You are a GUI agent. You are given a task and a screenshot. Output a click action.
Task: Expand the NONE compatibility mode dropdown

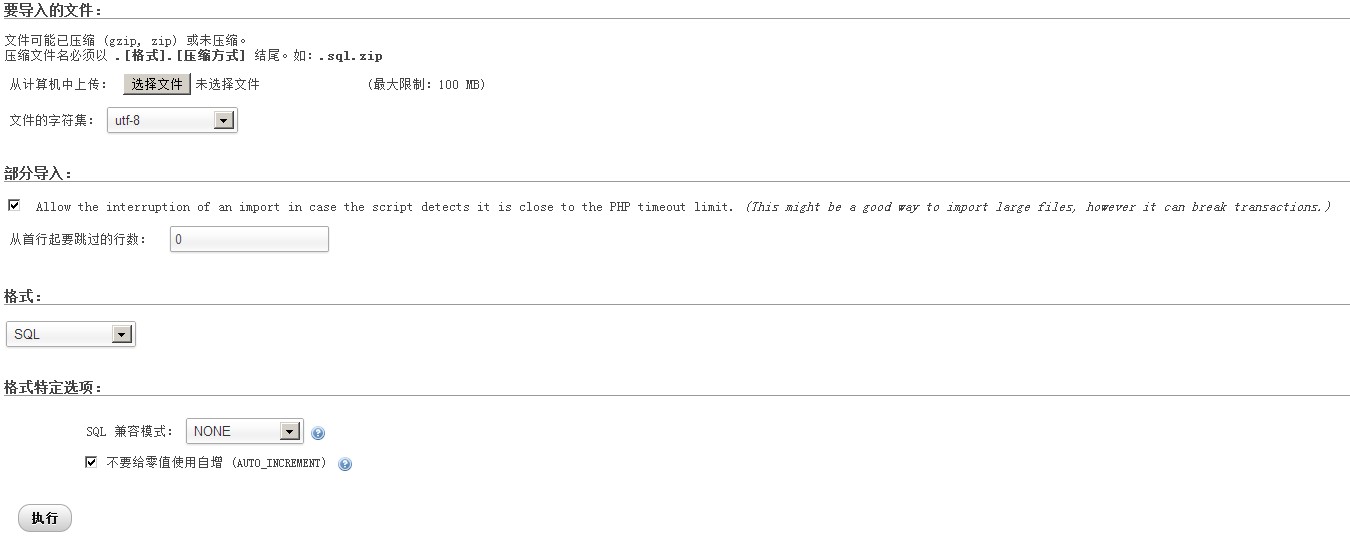[244, 431]
